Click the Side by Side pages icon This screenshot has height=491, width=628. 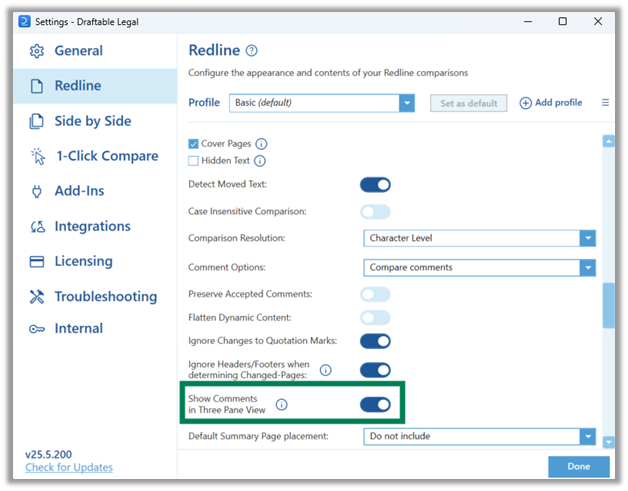click(x=36, y=121)
